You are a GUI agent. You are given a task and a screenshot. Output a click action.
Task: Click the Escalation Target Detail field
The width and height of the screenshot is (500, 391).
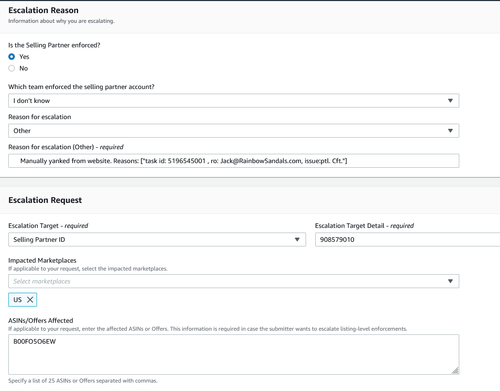tap(407, 239)
